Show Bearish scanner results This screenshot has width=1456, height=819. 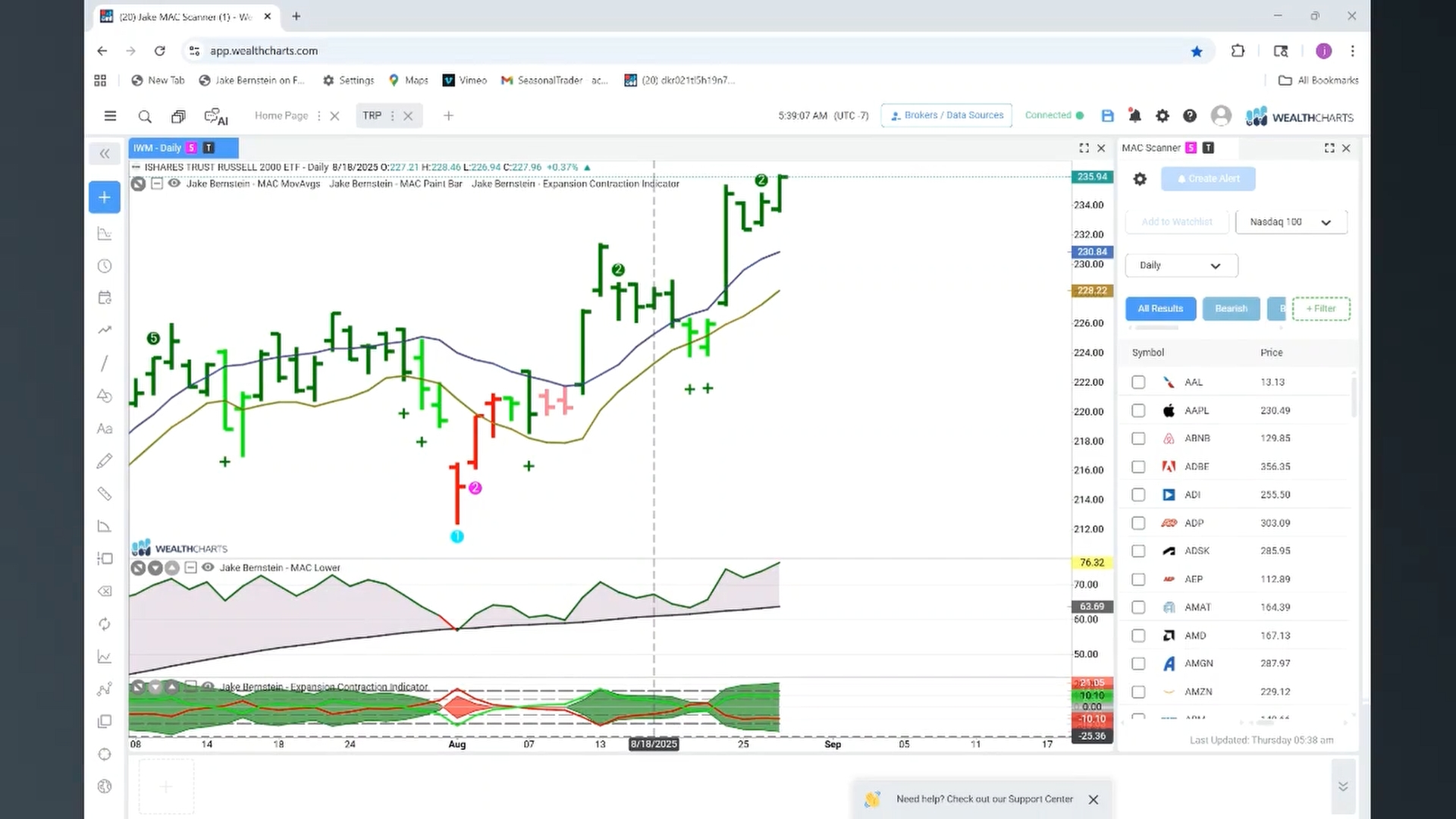click(1231, 309)
